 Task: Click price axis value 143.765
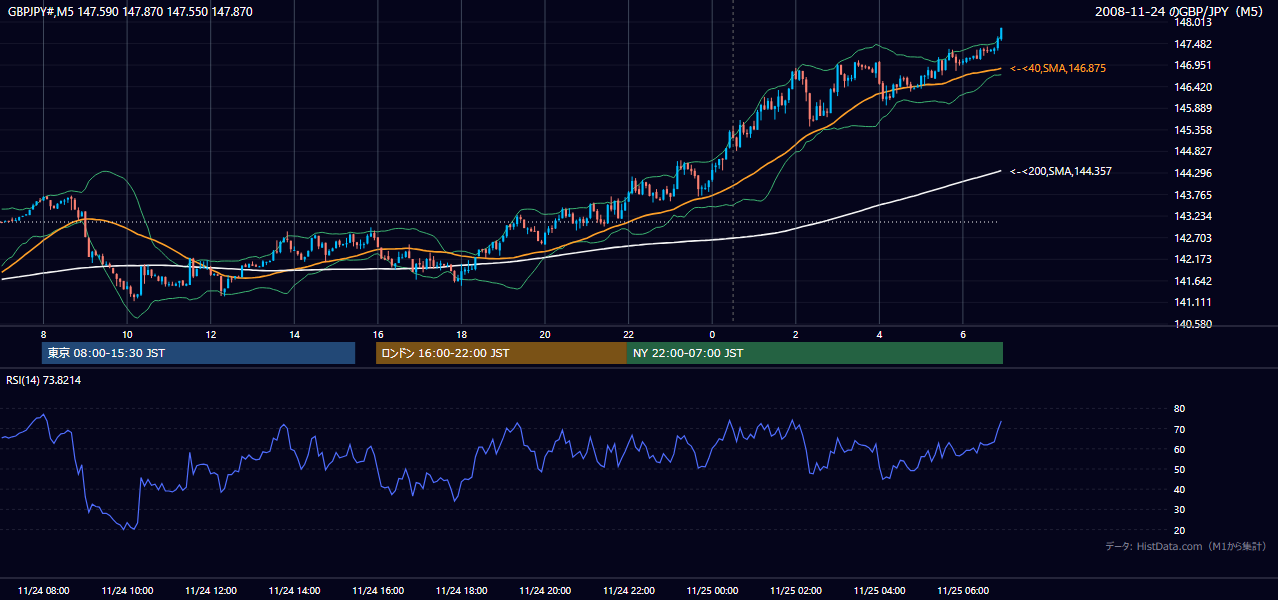[1193, 195]
